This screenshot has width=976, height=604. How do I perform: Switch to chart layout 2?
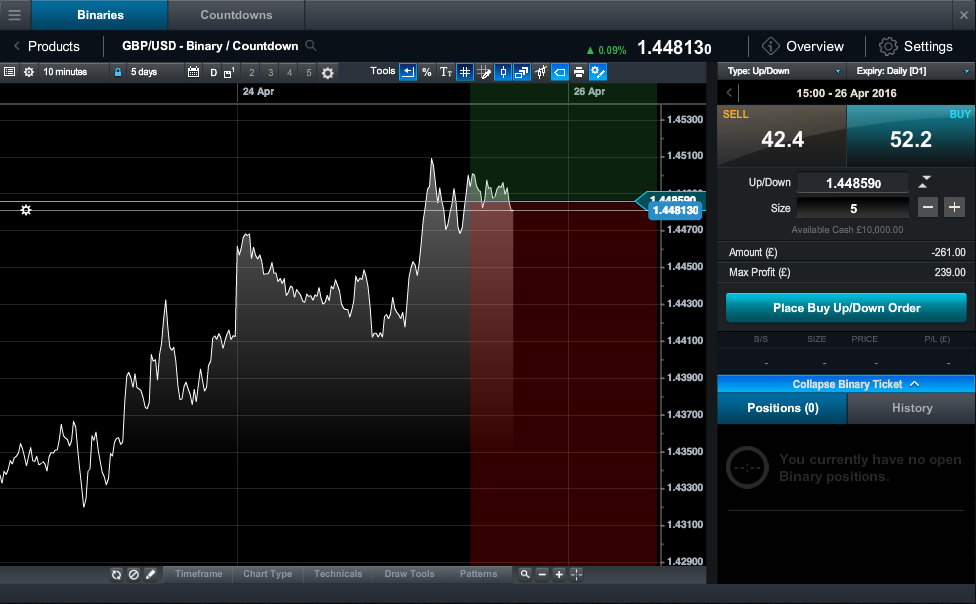(251, 72)
